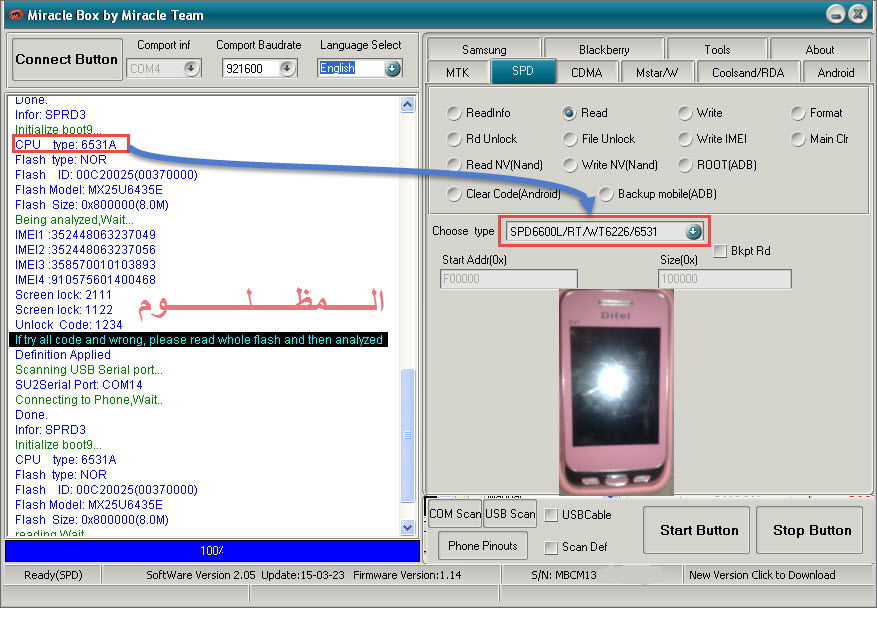
Task: Open the Language Select dropdown arrow
Action: coord(393,68)
